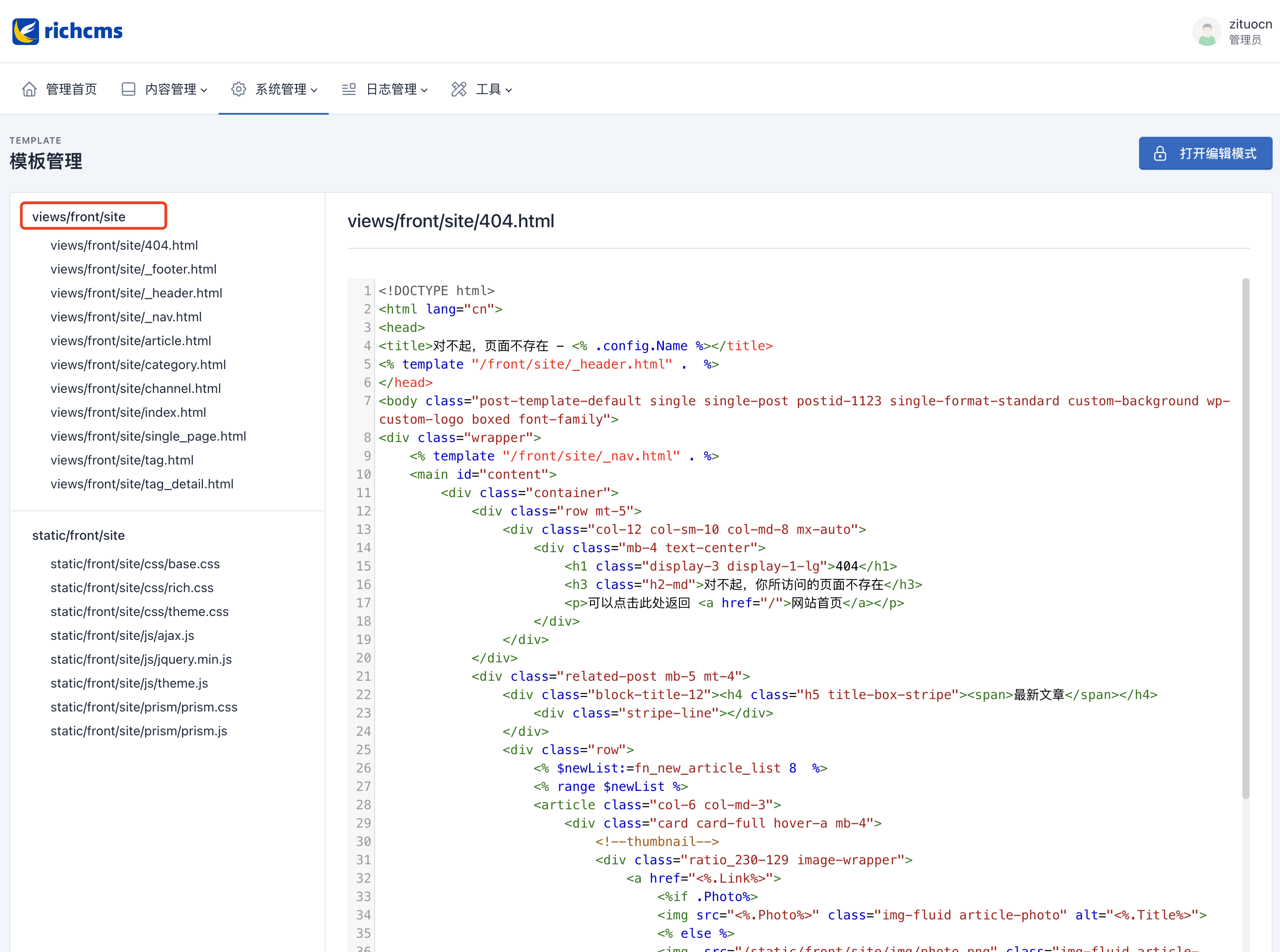Click the 管理员 role label

coord(1245,40)
